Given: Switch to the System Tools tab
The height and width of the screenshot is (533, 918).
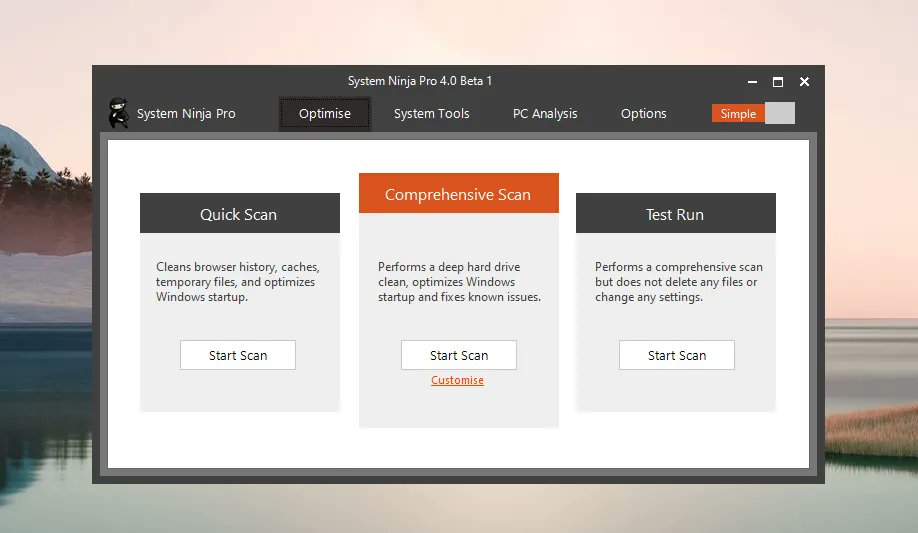Looking at the screenshot, I should click(431, 114).
